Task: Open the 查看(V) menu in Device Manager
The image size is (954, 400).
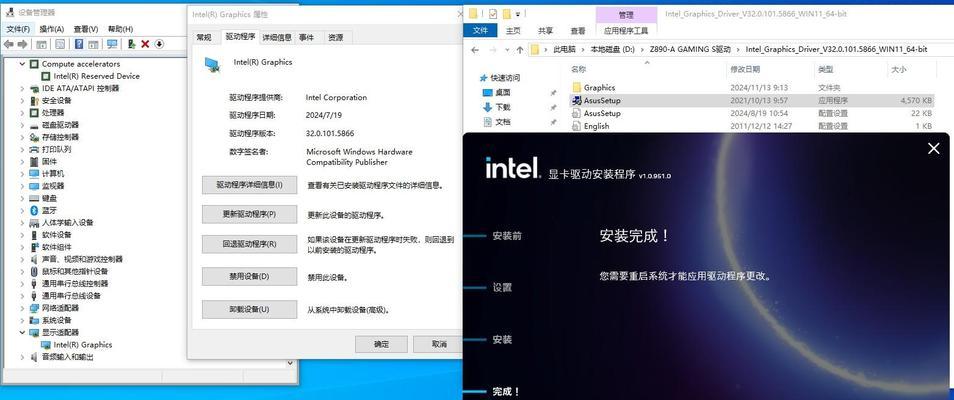Action: pyautogui.click(x=86, y=29)
